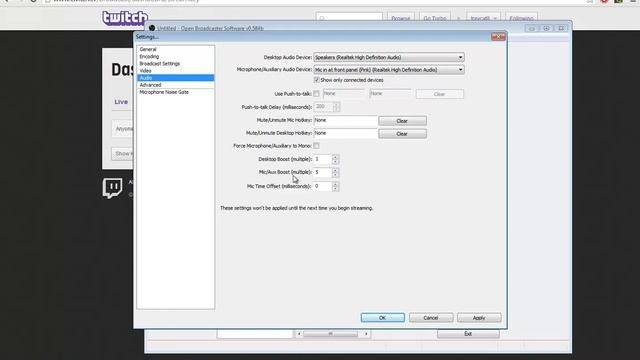Select Microphone Noise Gate category
Screen dimensions: 640x360
(164, 92)
